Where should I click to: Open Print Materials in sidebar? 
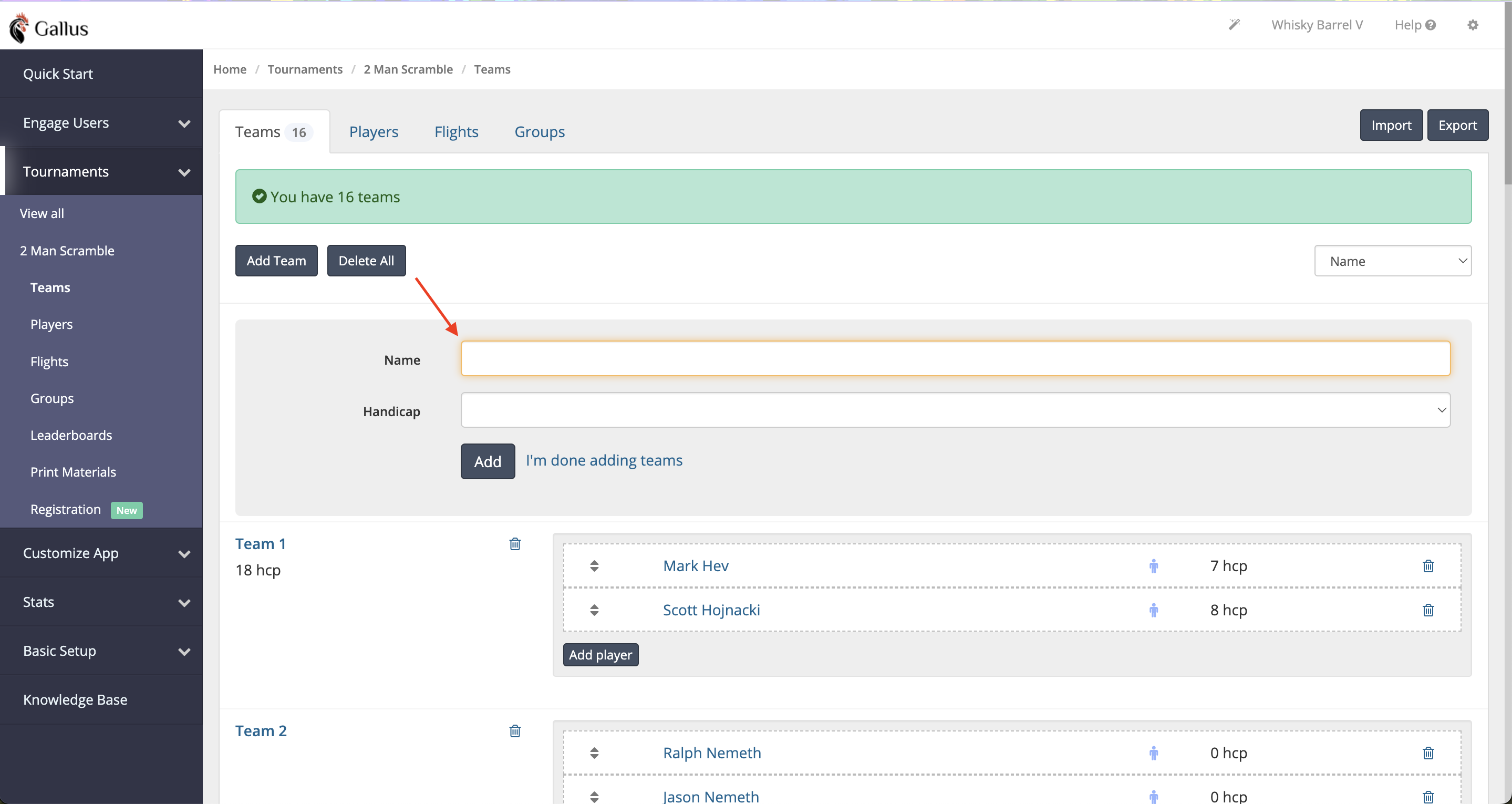click(x=74, y=472)
